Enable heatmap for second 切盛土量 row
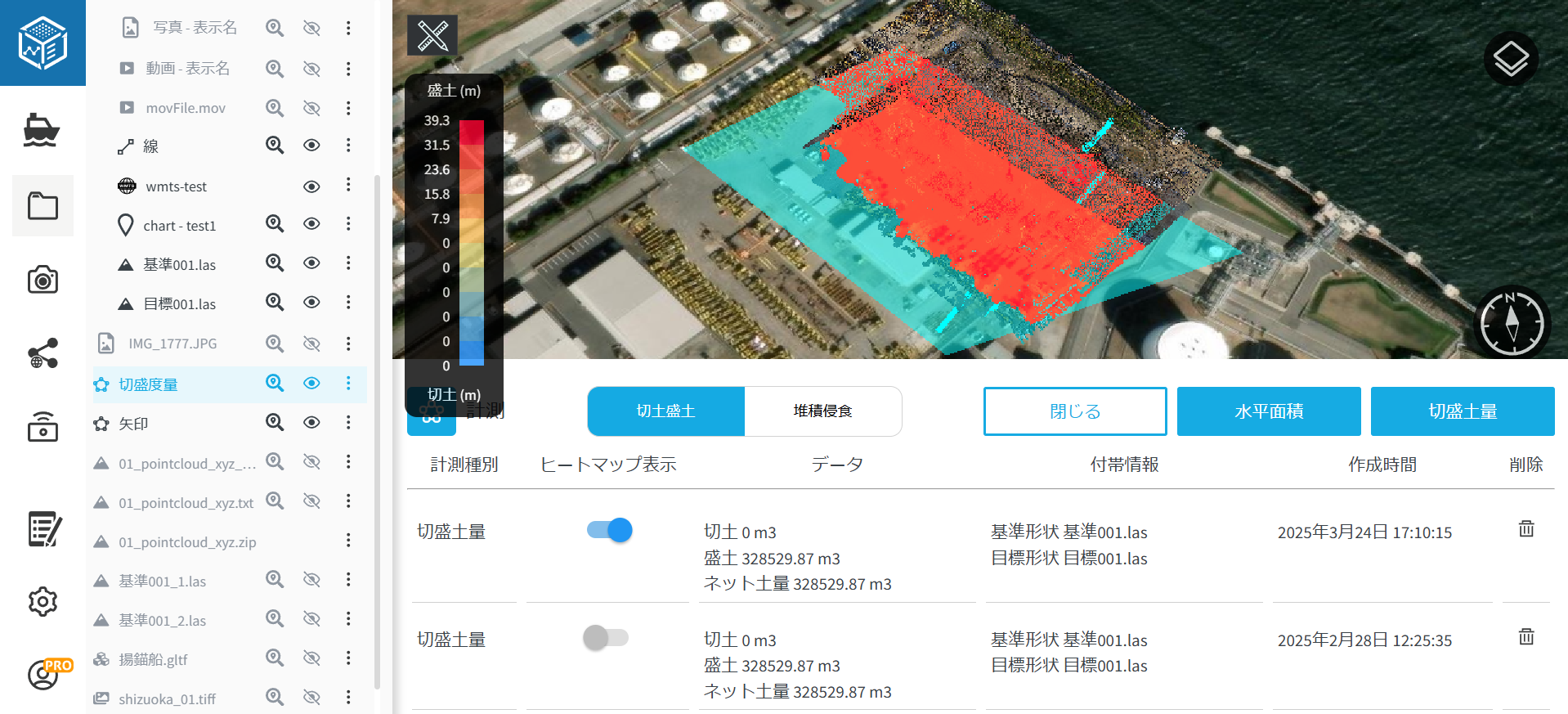This screenshot has height=714, width=1568. (x=606, y=638)
